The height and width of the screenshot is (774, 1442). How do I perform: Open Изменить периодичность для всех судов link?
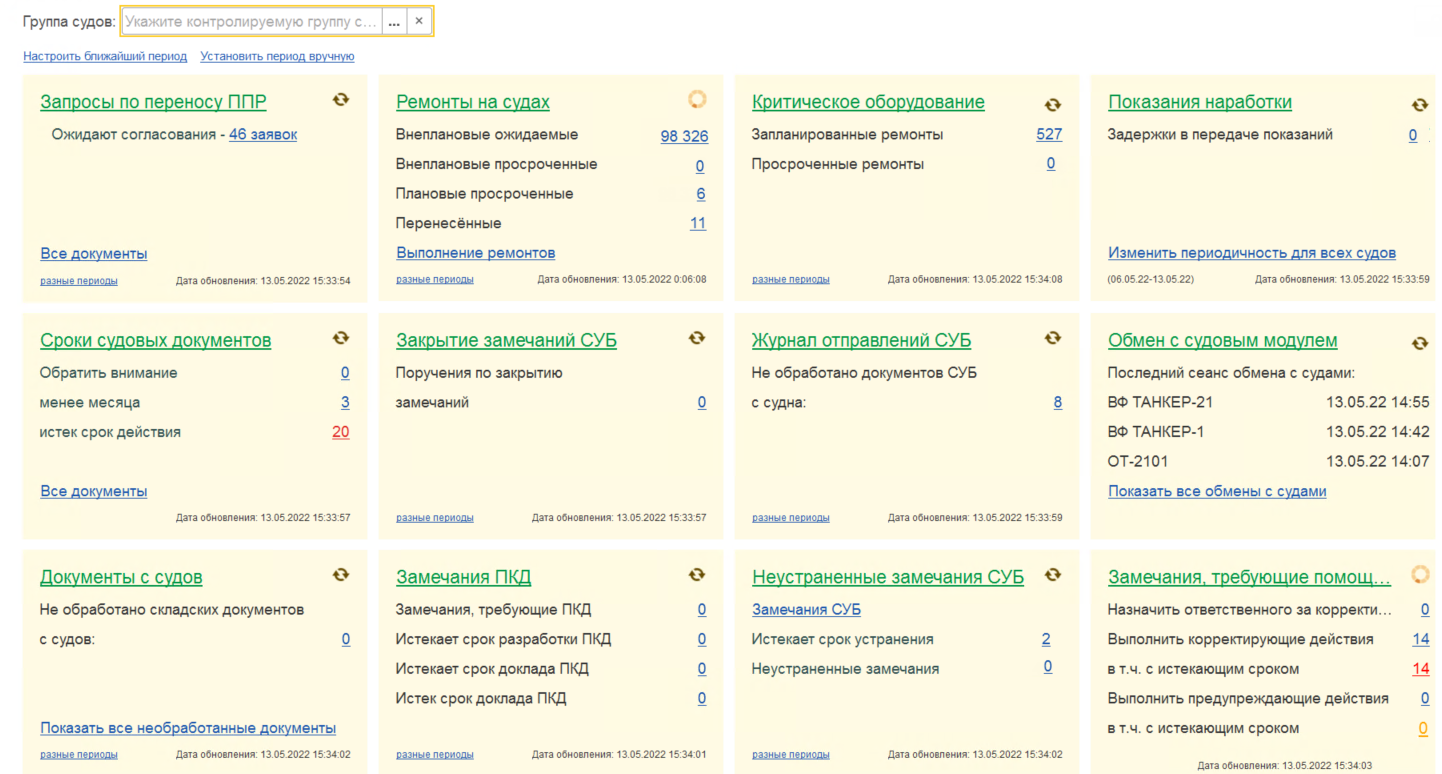[x=1252, y=253]
